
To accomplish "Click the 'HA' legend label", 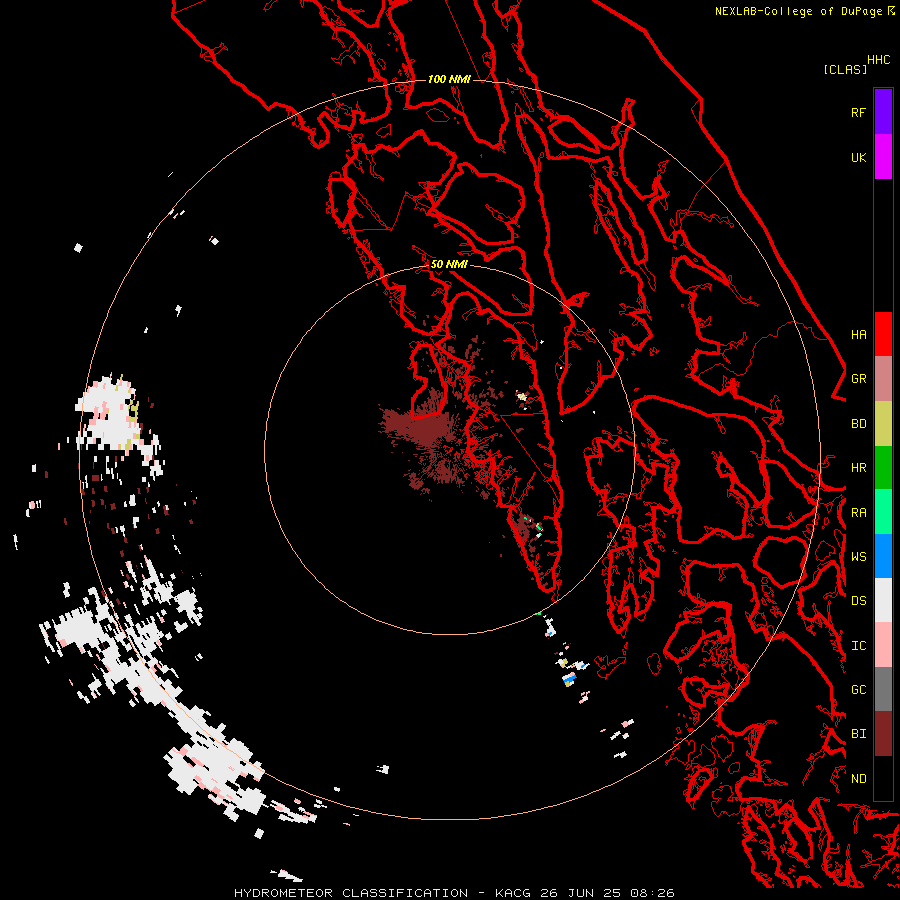I will [x=858, y=335].
